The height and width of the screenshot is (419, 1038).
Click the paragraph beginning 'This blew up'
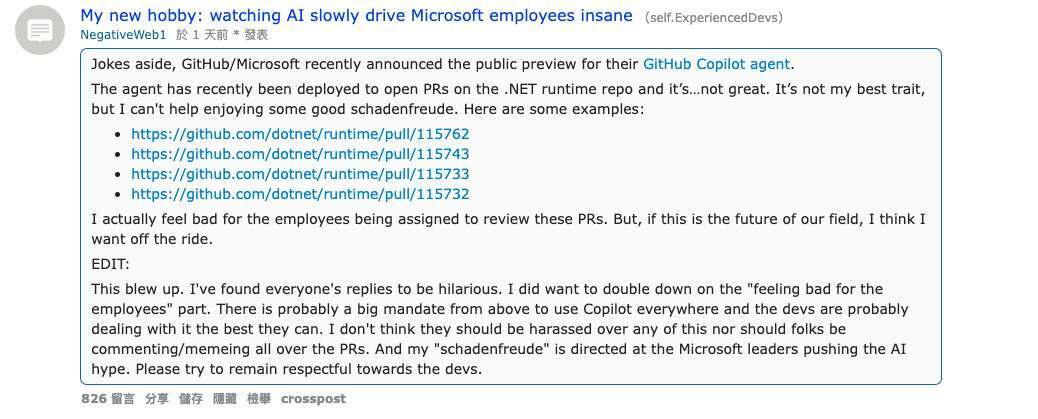(500, 329)
